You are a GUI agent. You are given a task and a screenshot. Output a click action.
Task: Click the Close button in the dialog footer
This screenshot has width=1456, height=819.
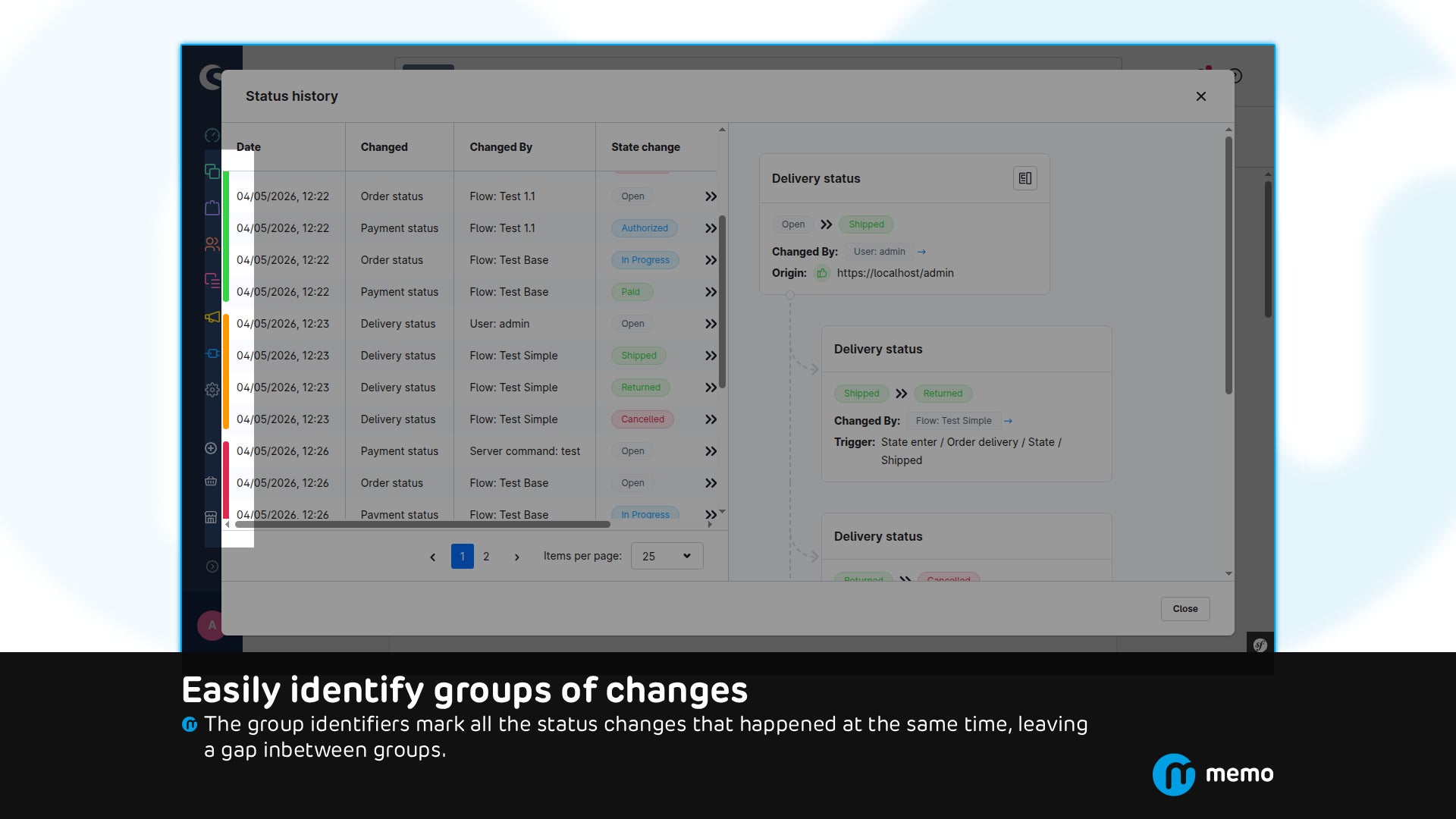[x=1185, y=609]
